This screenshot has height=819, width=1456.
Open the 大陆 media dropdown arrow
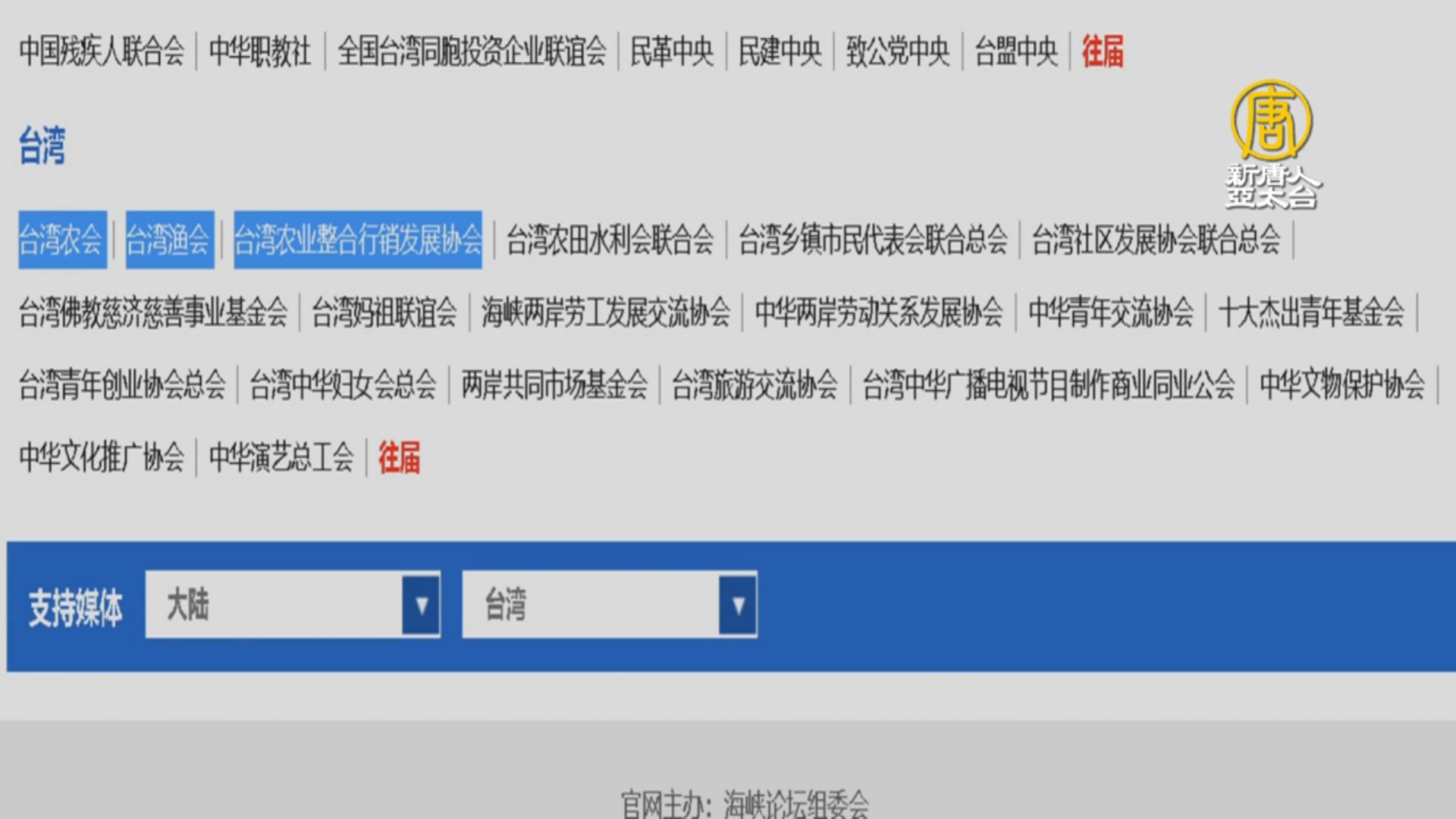click(x=421, y=605)
